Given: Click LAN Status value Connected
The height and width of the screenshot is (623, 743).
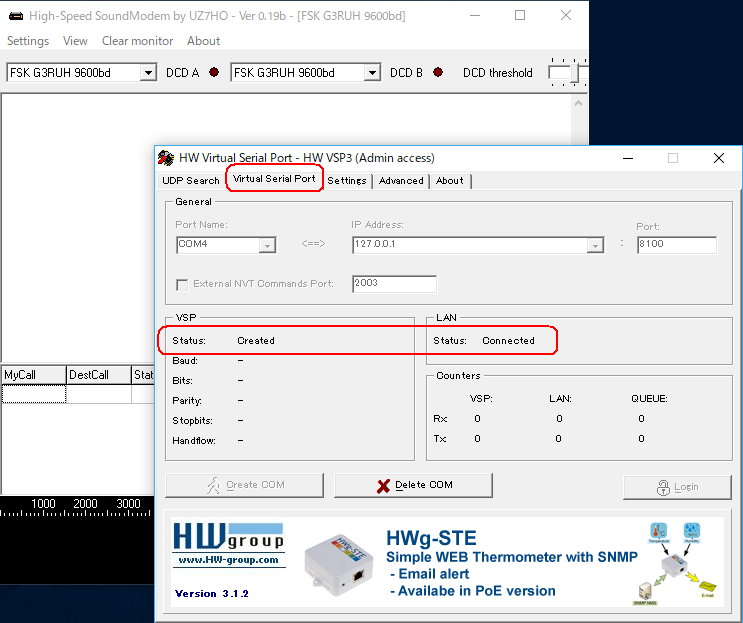Looking at the screenshot, I should 508,341.
